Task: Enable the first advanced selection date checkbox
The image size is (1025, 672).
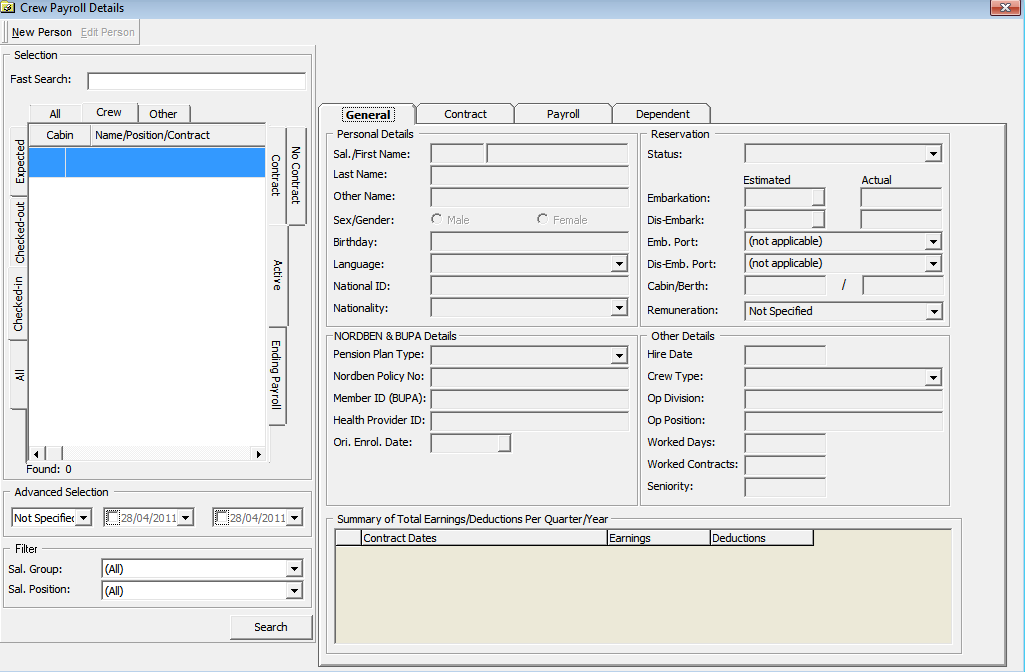Action: pos(112,518)
